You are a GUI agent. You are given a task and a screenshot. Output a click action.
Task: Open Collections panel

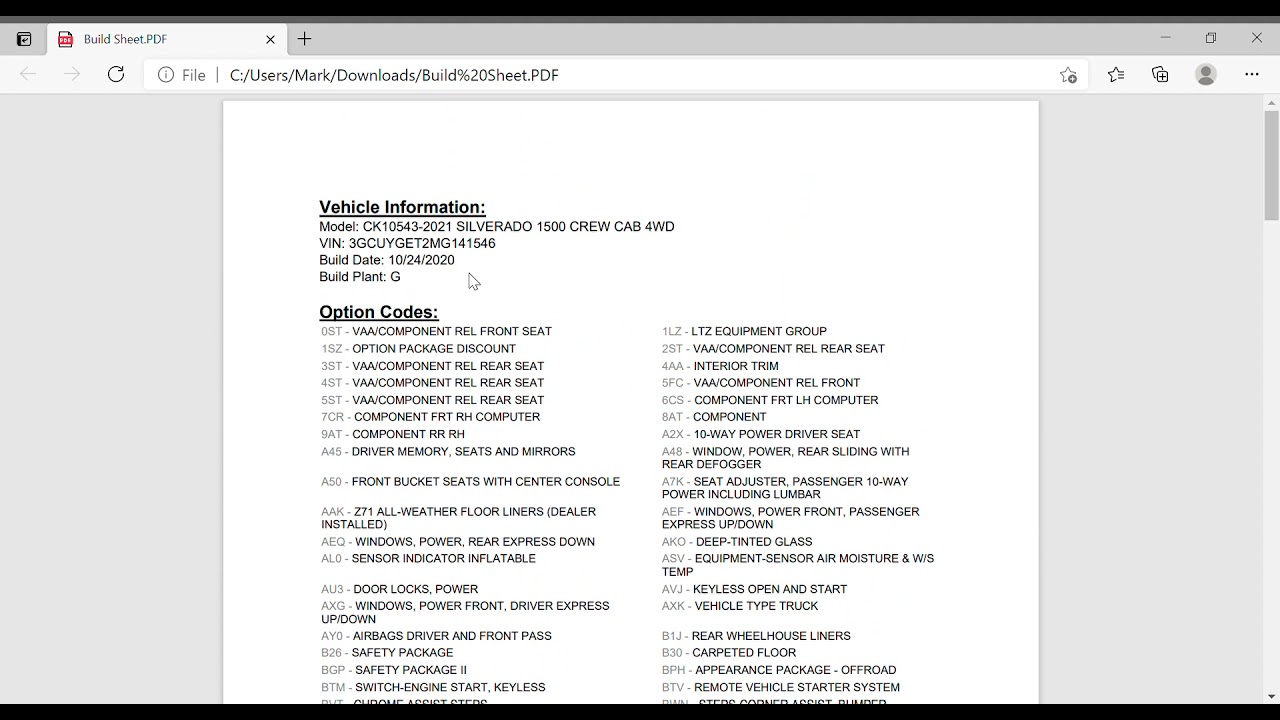pos(1160,75)
